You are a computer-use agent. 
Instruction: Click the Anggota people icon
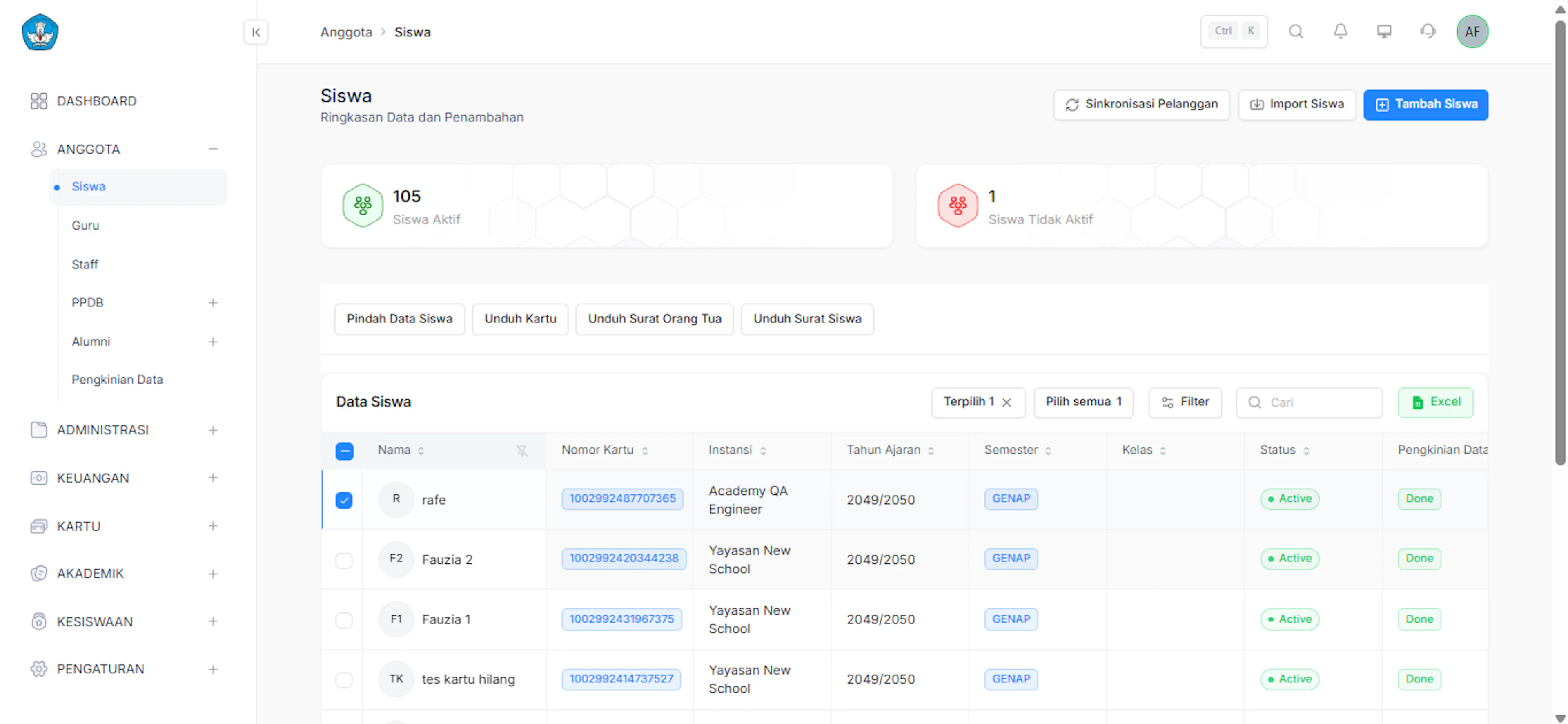tap(39, 149)
